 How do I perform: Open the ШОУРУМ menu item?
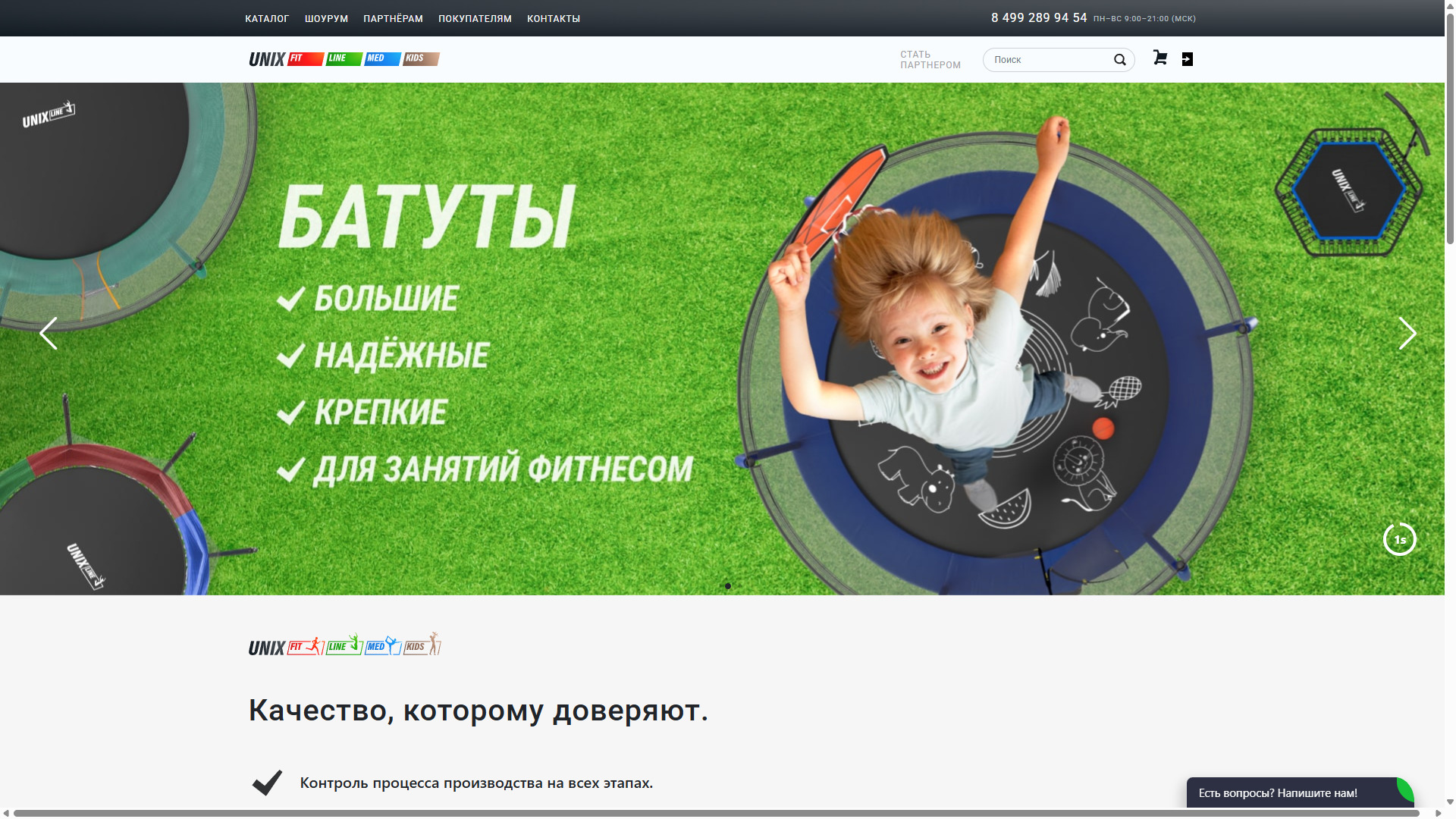[326, 19]
